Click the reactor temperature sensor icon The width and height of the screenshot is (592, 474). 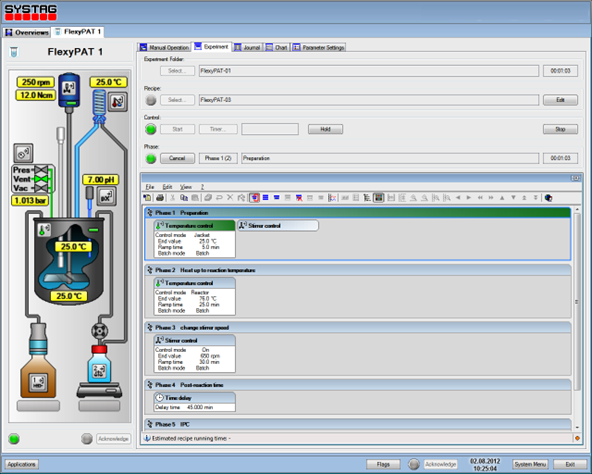click(45, 229)
